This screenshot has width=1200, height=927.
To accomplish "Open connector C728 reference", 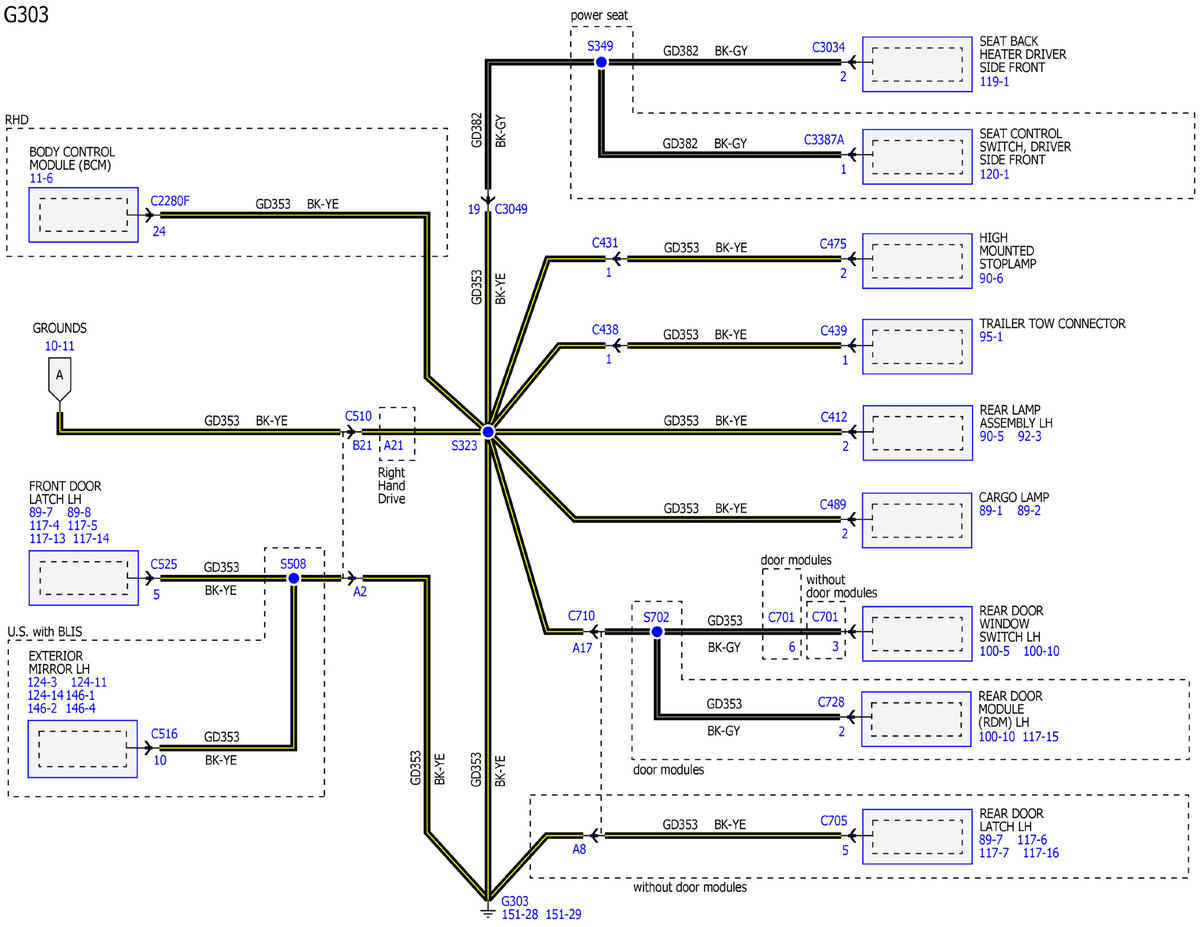I will [x=833, y=701].
